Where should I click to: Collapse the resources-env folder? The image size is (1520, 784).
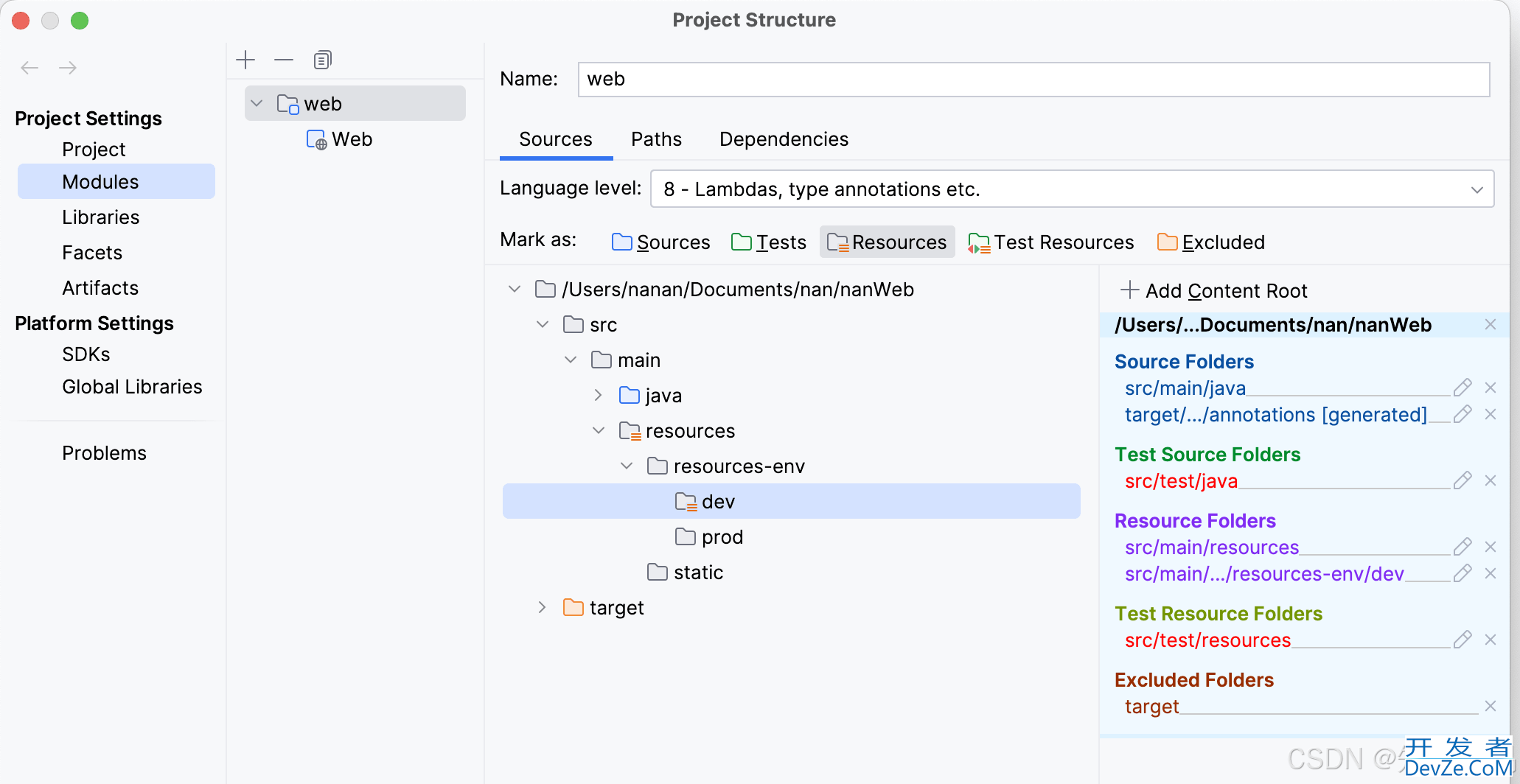(627, 466)
